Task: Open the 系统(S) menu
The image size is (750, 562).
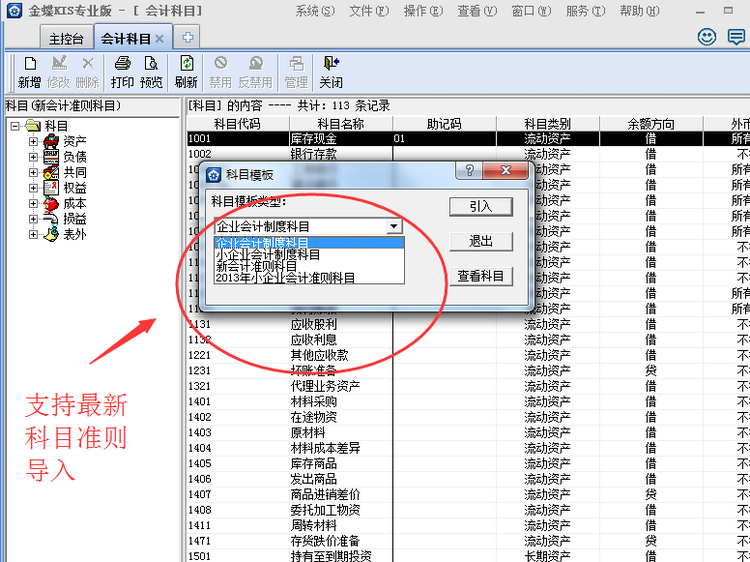Action: (314, 11)
